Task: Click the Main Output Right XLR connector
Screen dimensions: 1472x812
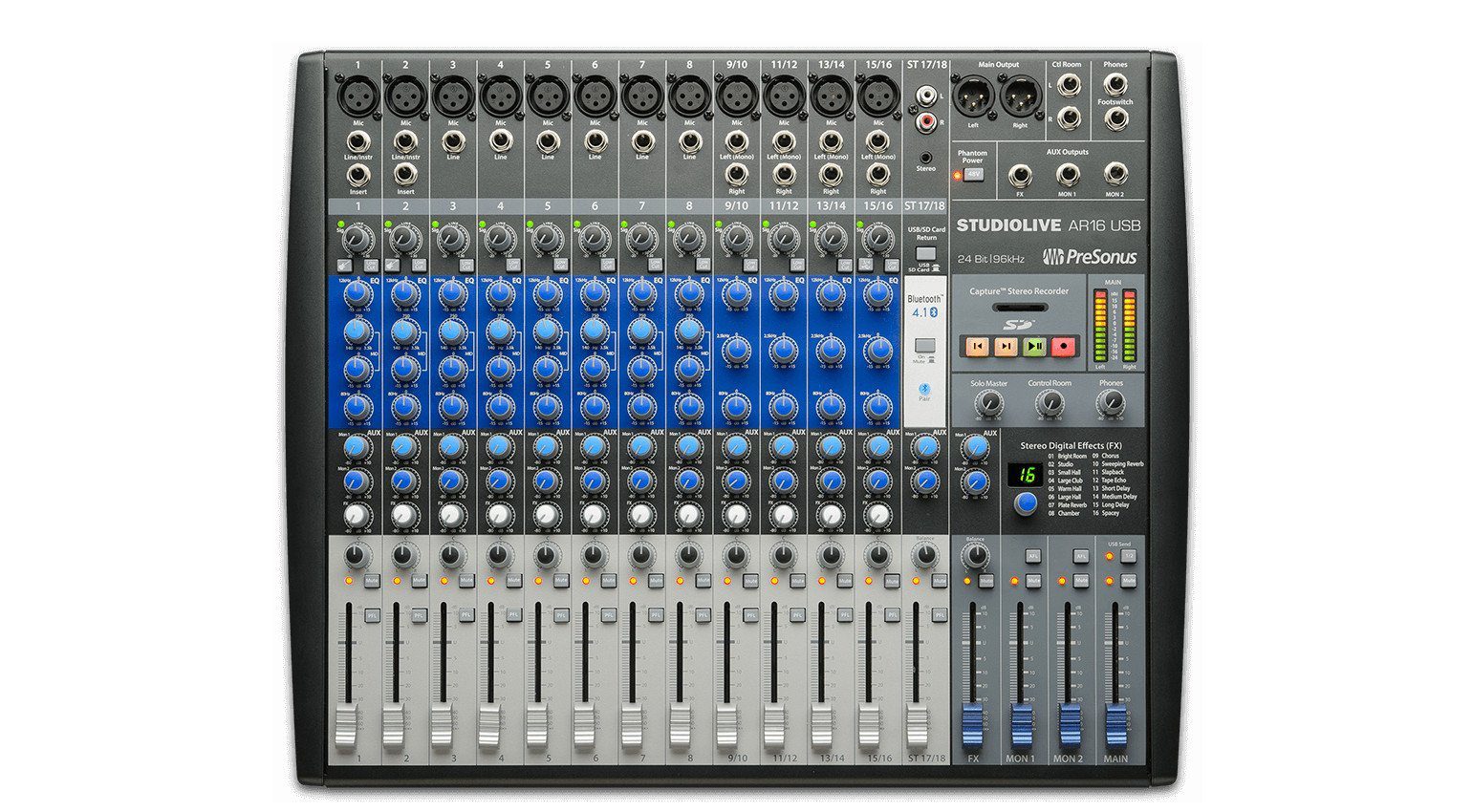Action: tap(1020, 96)
